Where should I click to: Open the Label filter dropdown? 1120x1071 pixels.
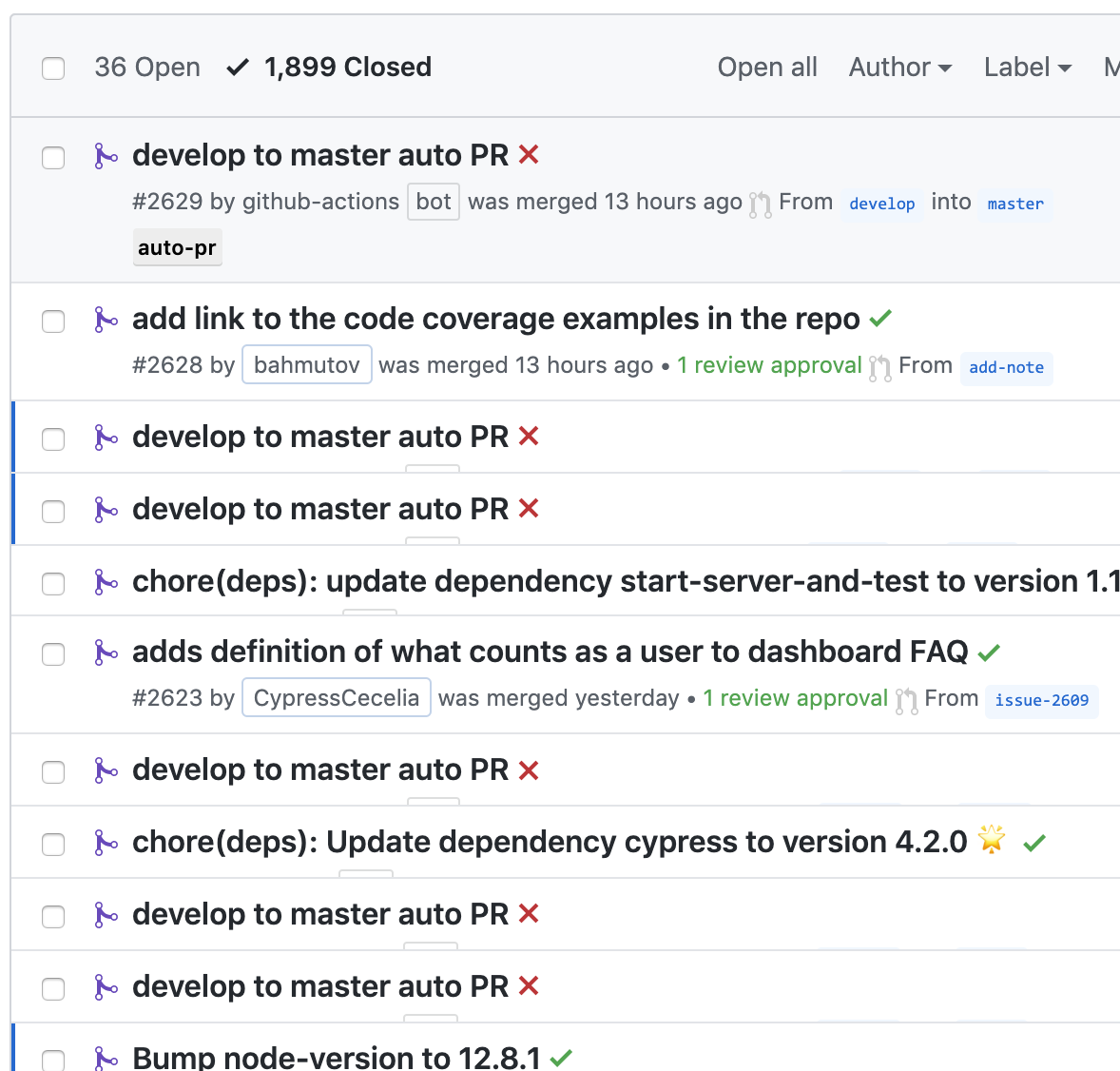point(1026,67)
